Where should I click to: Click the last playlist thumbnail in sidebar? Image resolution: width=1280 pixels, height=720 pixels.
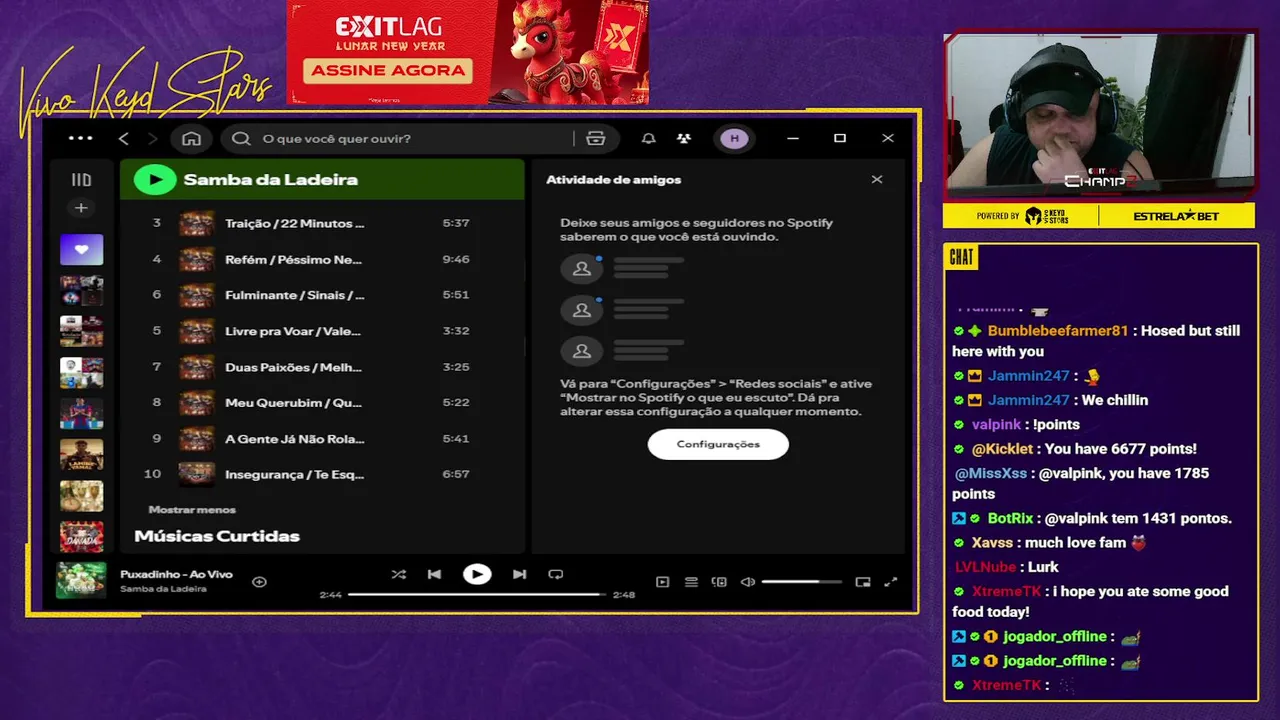click(81, 537)
